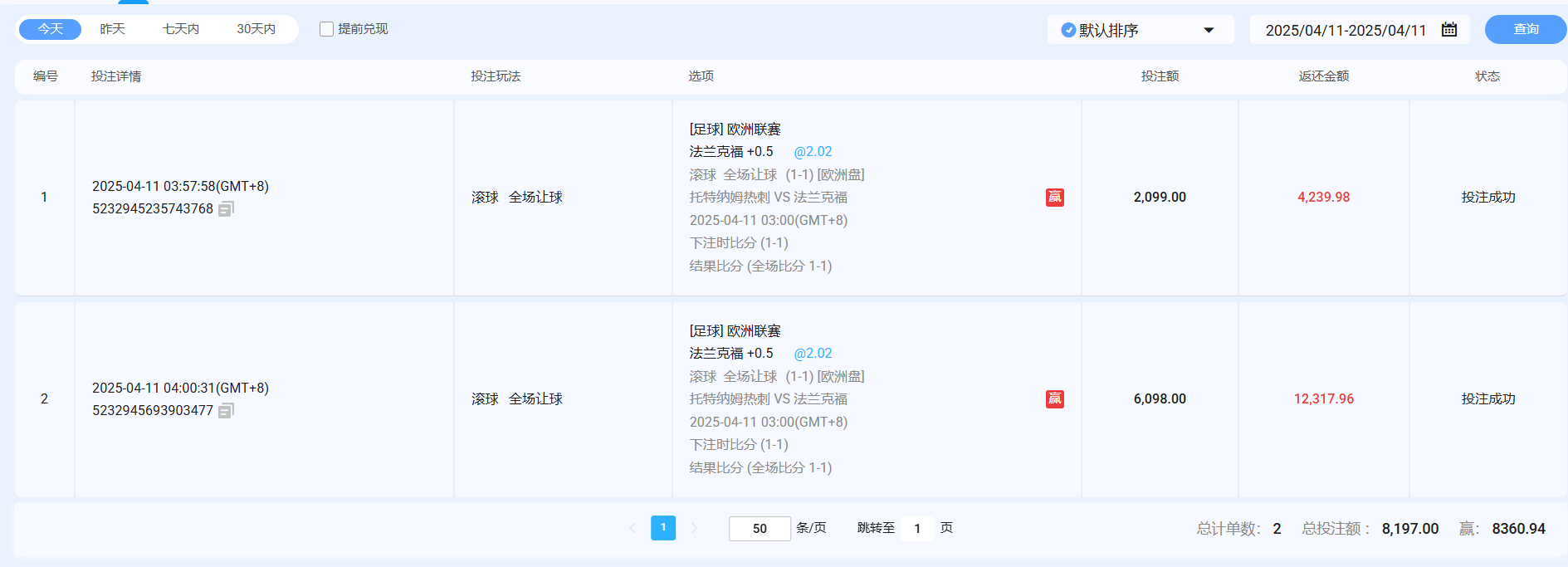This screenshot has width=1568, height=567.
Task: Click the blue checkmark beside 默认排序
Action: [x=1068, y=30]
